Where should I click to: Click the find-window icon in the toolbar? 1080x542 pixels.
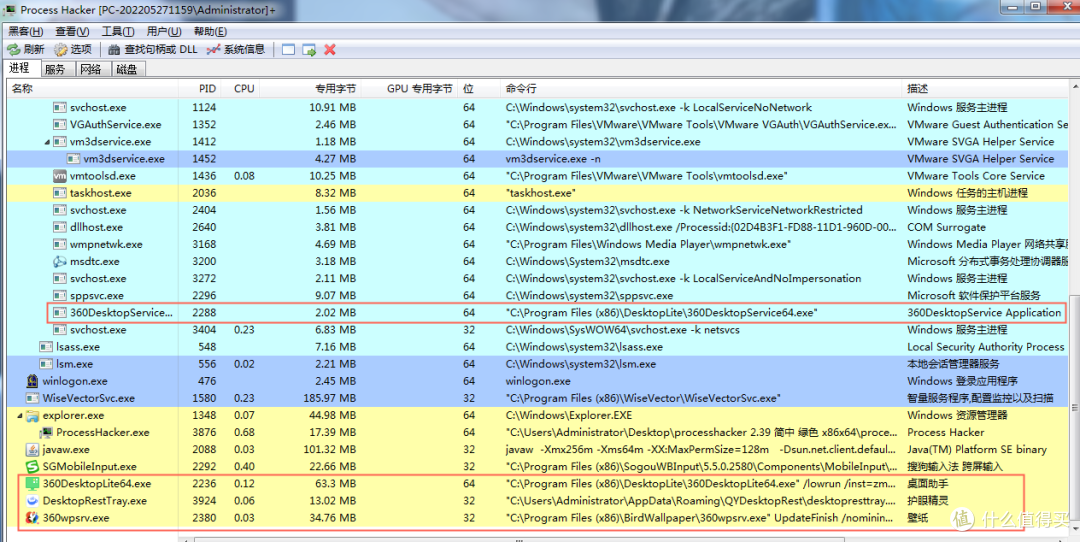289,50
